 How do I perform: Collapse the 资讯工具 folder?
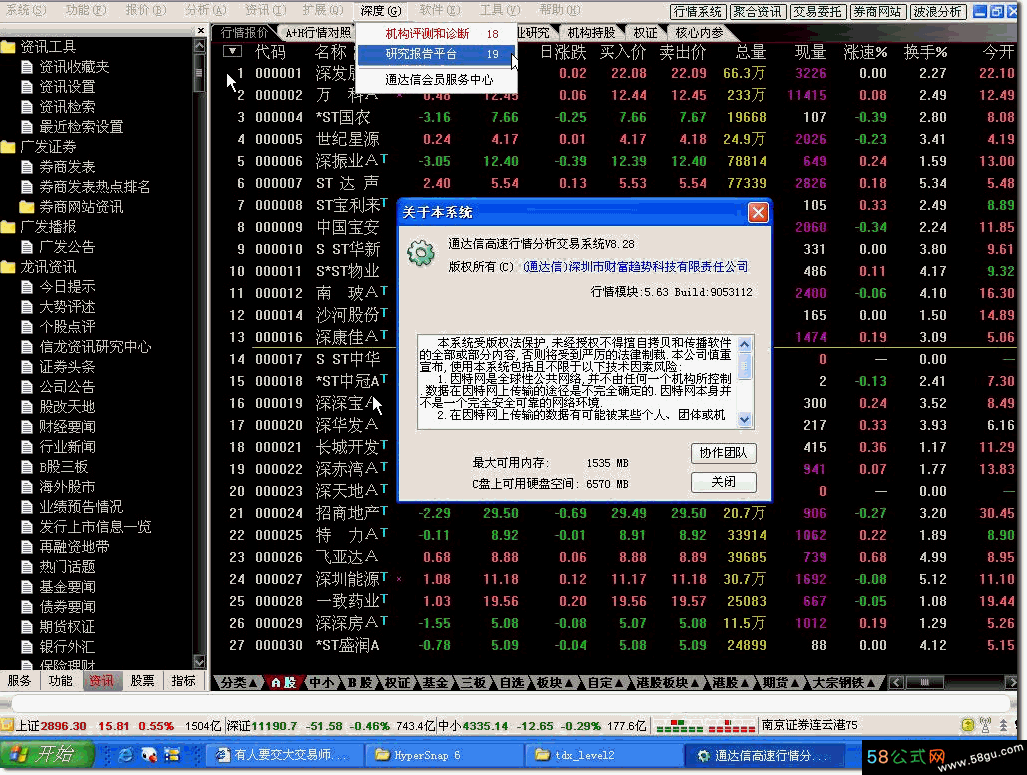pyautogui.click(x=9, y=47)
